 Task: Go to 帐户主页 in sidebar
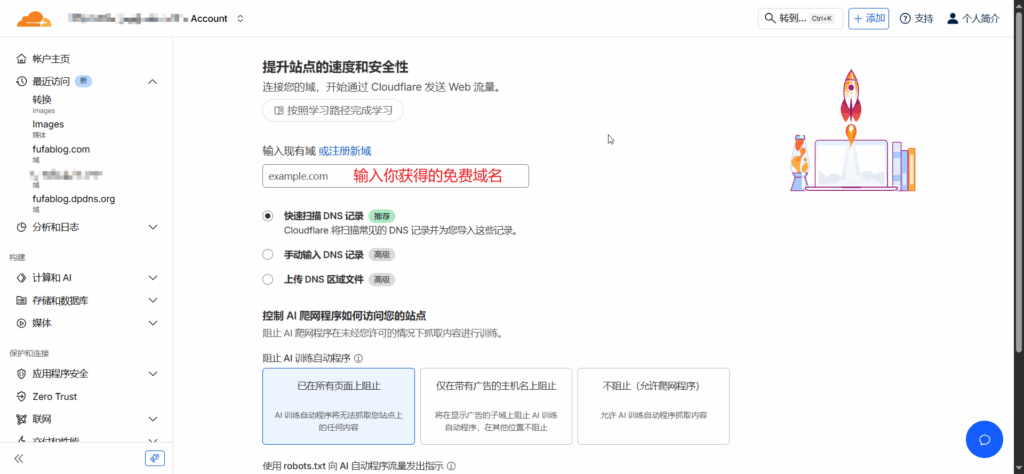(x=50, y=59)
